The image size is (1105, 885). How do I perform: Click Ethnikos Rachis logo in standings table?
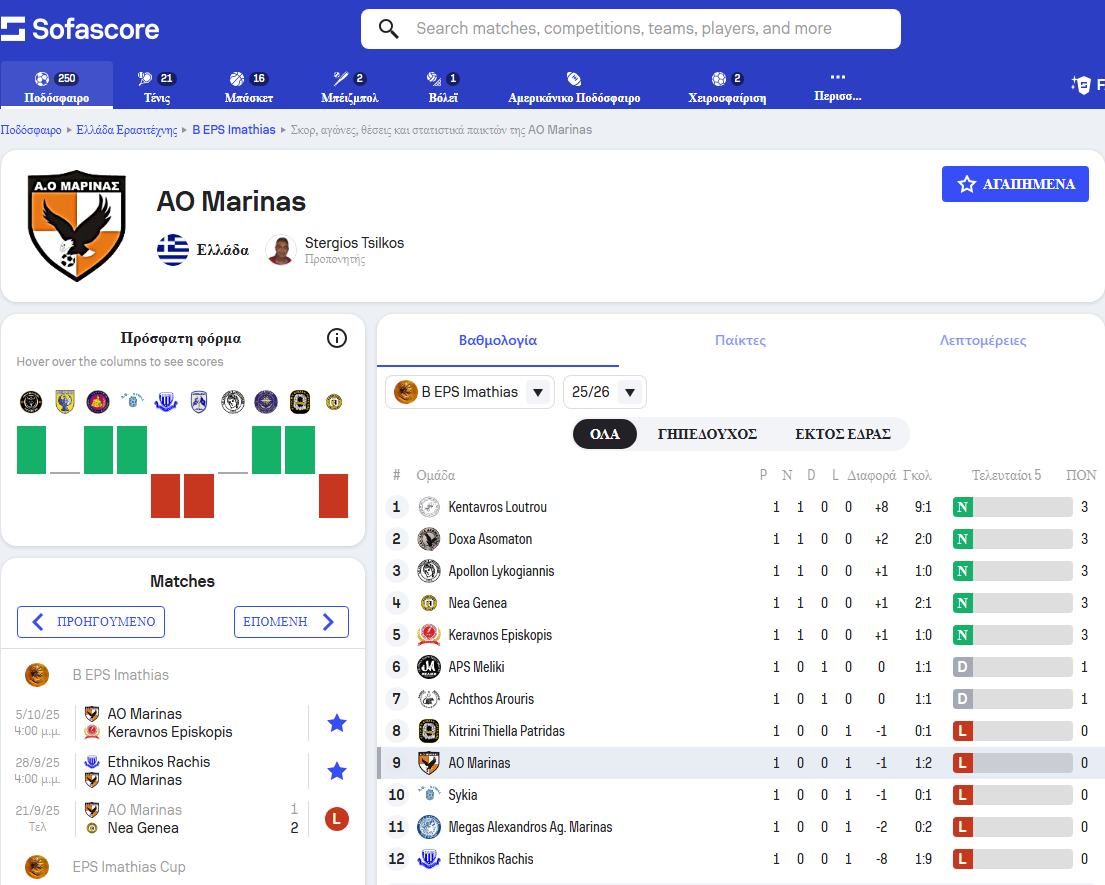[428, 859]
